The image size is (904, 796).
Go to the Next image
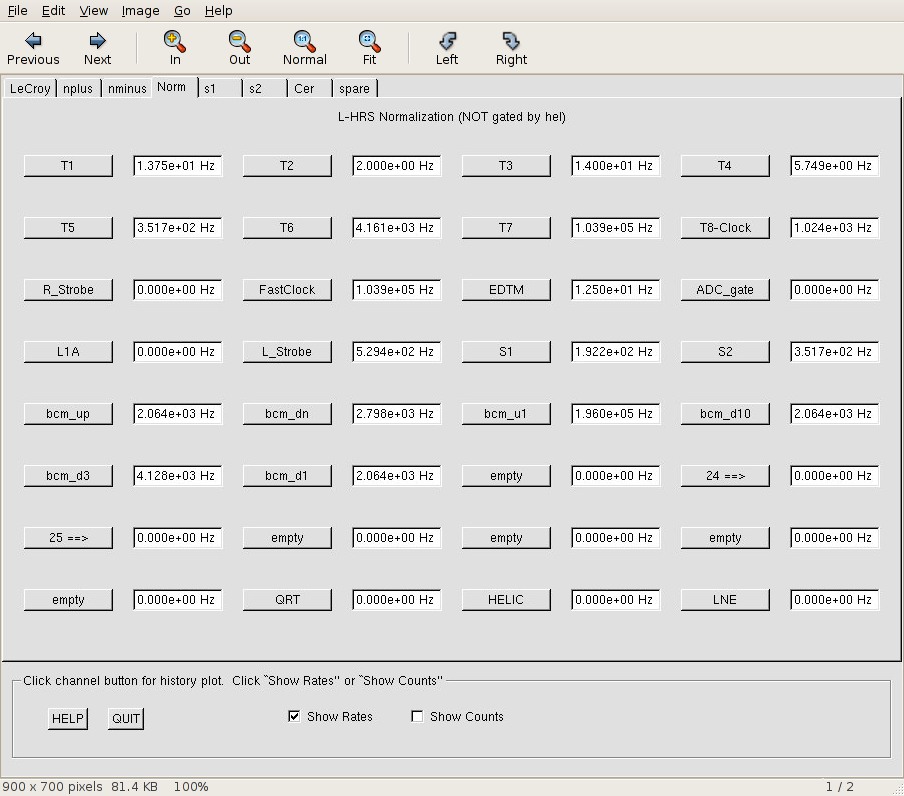coord(97,48)
